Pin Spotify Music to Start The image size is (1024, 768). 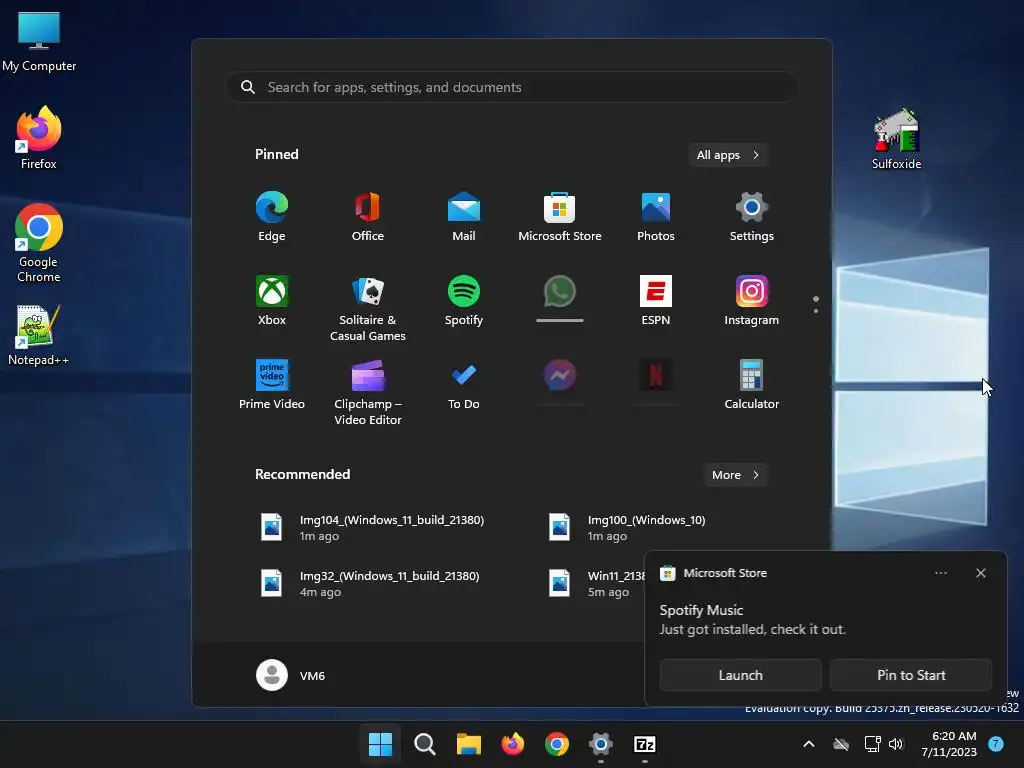(x=911, y=675)
